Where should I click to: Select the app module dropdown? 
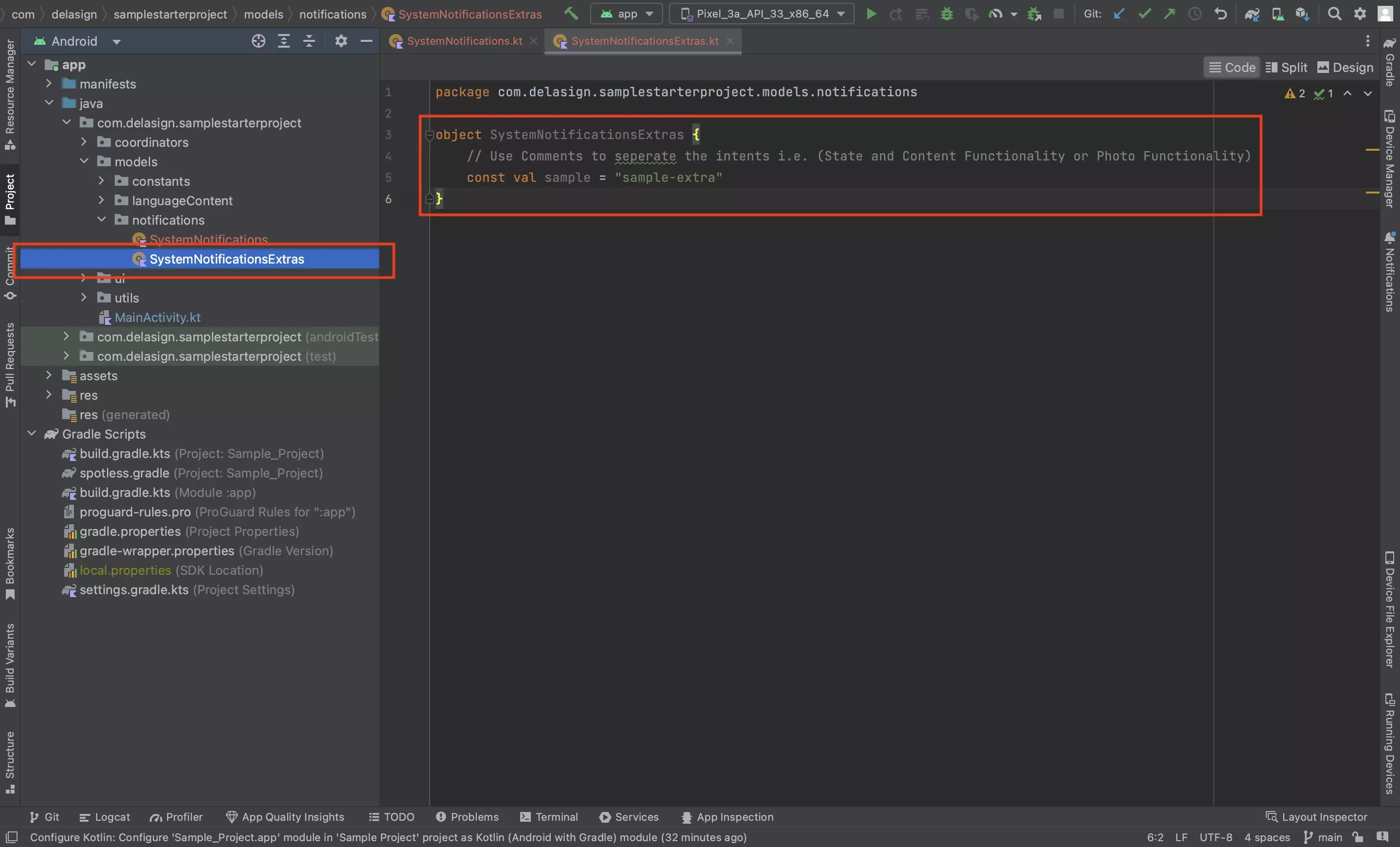(x=625, y=13)
